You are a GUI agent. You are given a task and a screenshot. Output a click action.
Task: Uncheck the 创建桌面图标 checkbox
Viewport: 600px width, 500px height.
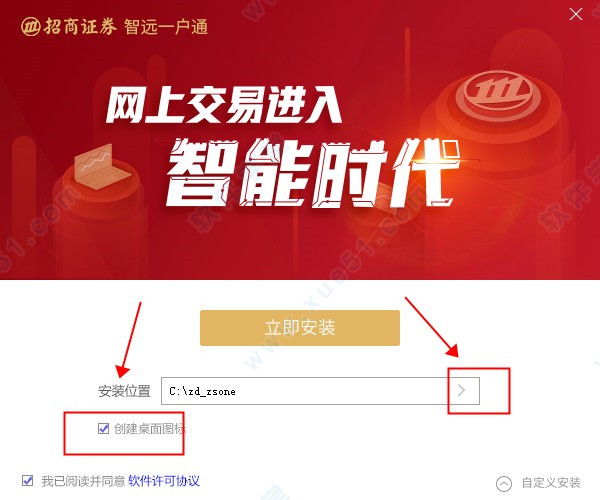point(103,428)
